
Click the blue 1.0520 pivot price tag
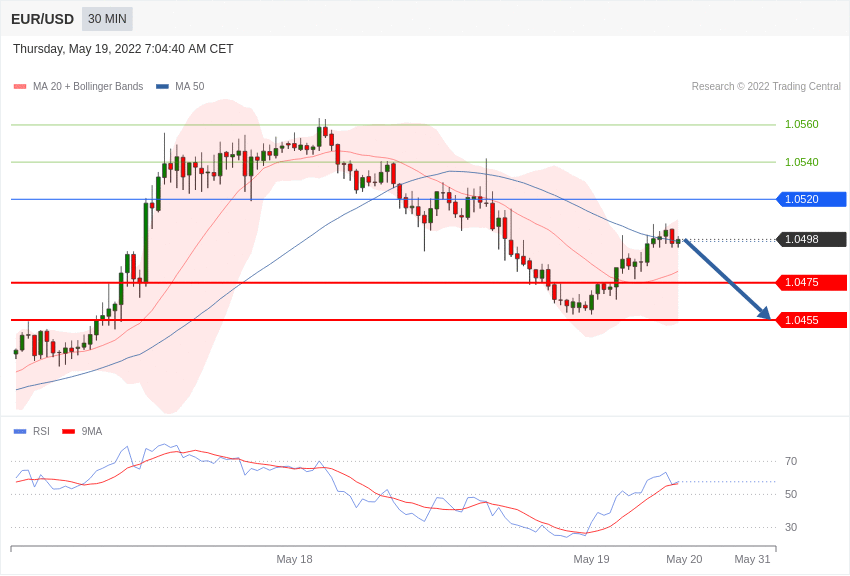812,199
